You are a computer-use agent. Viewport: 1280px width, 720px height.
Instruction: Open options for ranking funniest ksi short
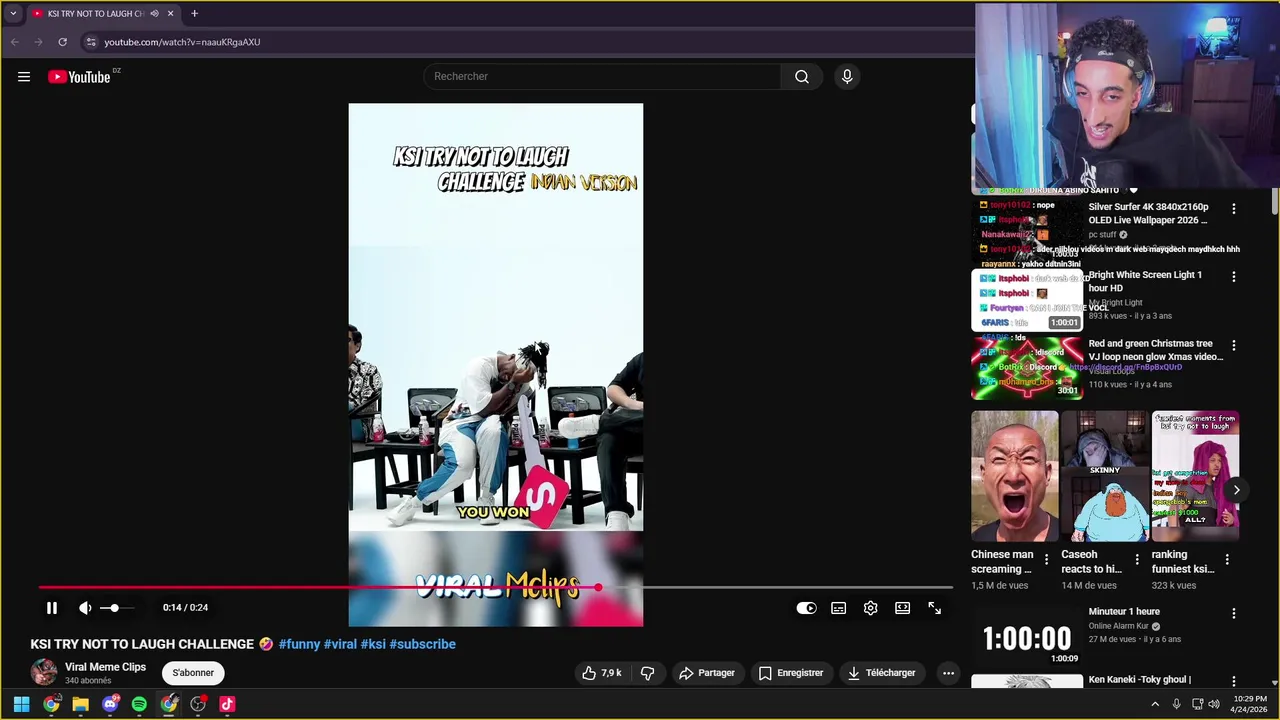[x=1227, y=560]
